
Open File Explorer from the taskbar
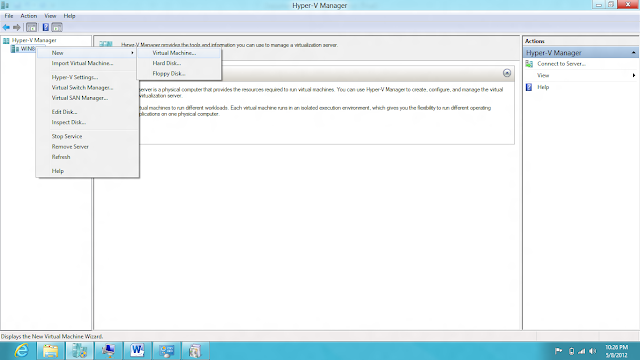[51, 351]
